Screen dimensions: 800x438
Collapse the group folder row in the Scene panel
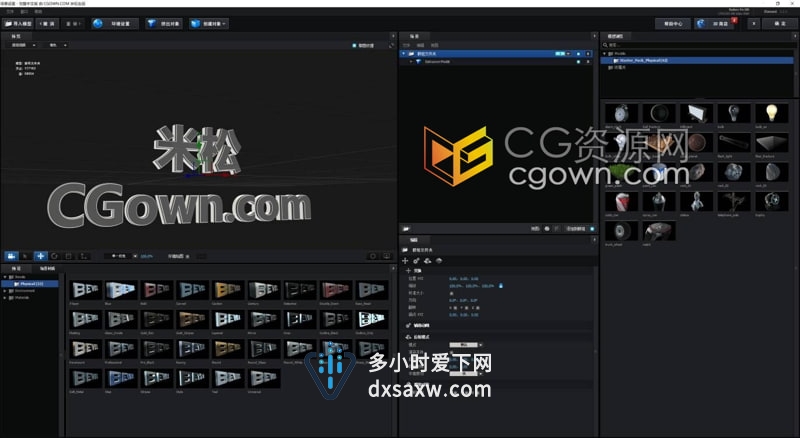click(404, 54)
